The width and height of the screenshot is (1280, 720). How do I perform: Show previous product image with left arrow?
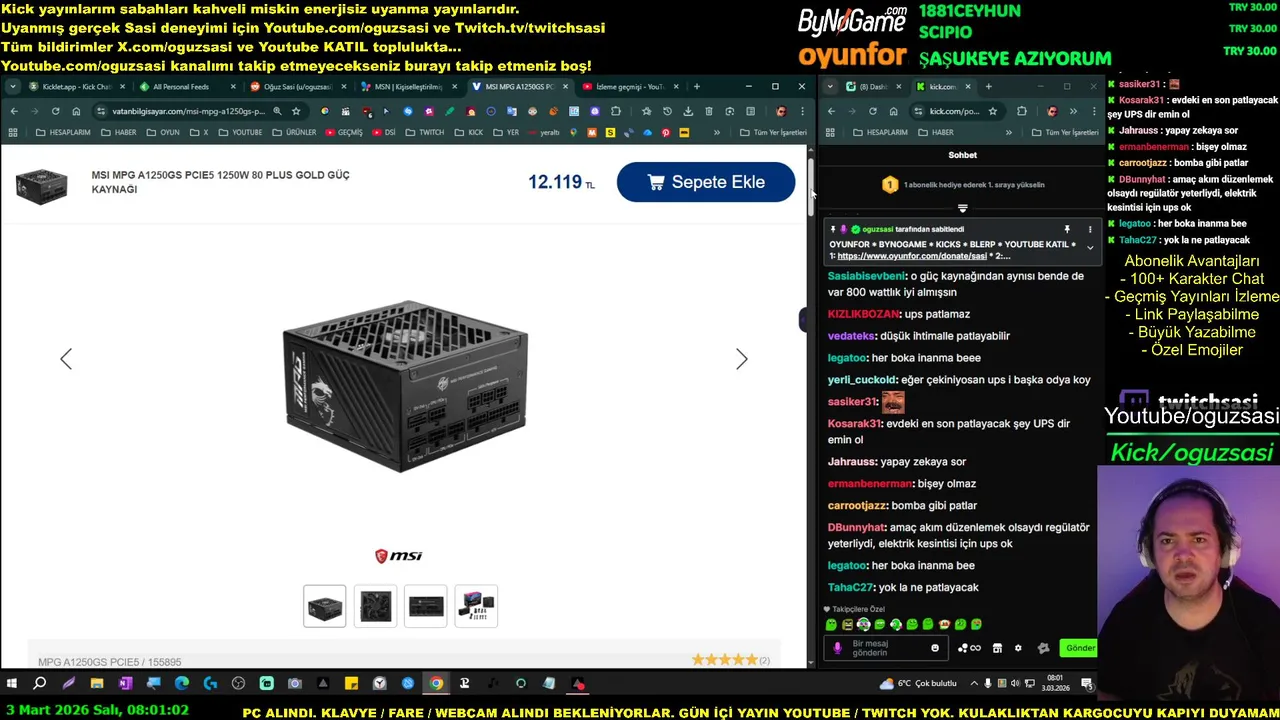click(x=66, y=359)
